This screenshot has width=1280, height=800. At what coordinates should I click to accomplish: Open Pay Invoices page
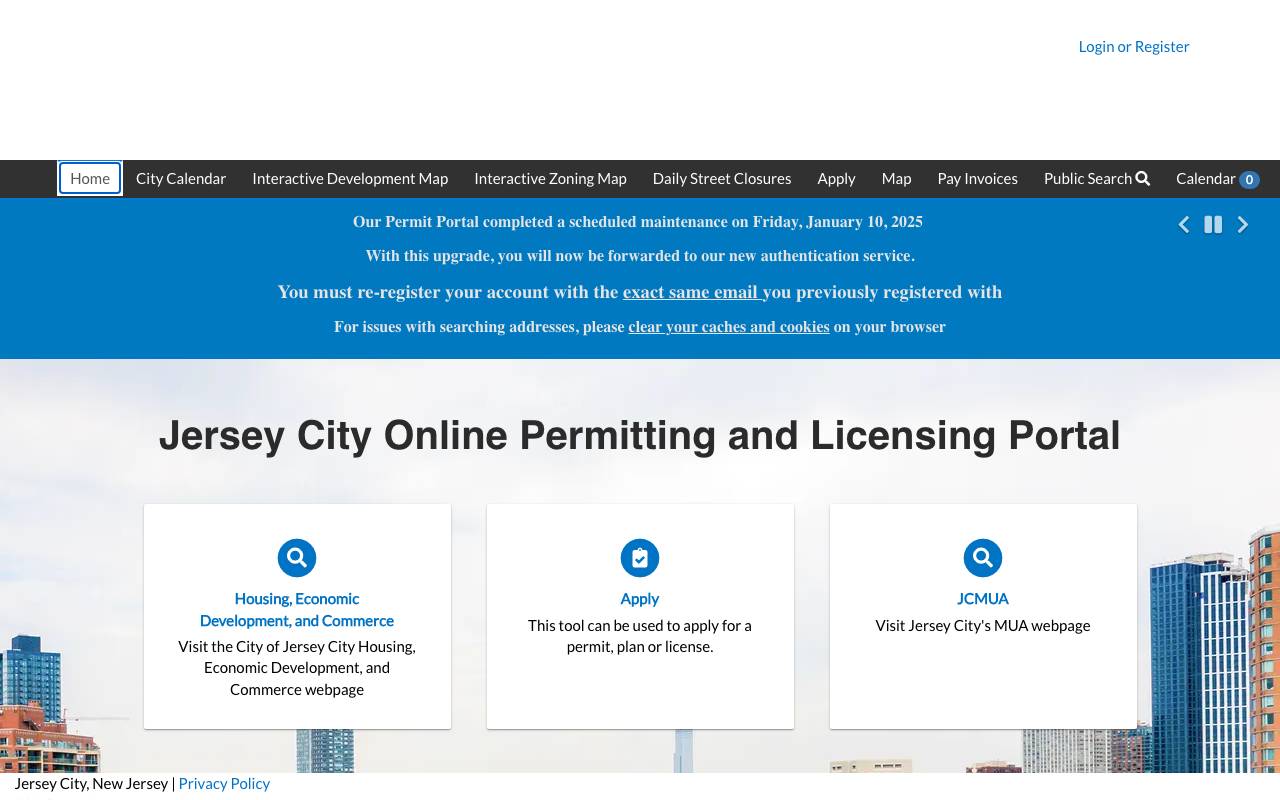coord(977,179)
